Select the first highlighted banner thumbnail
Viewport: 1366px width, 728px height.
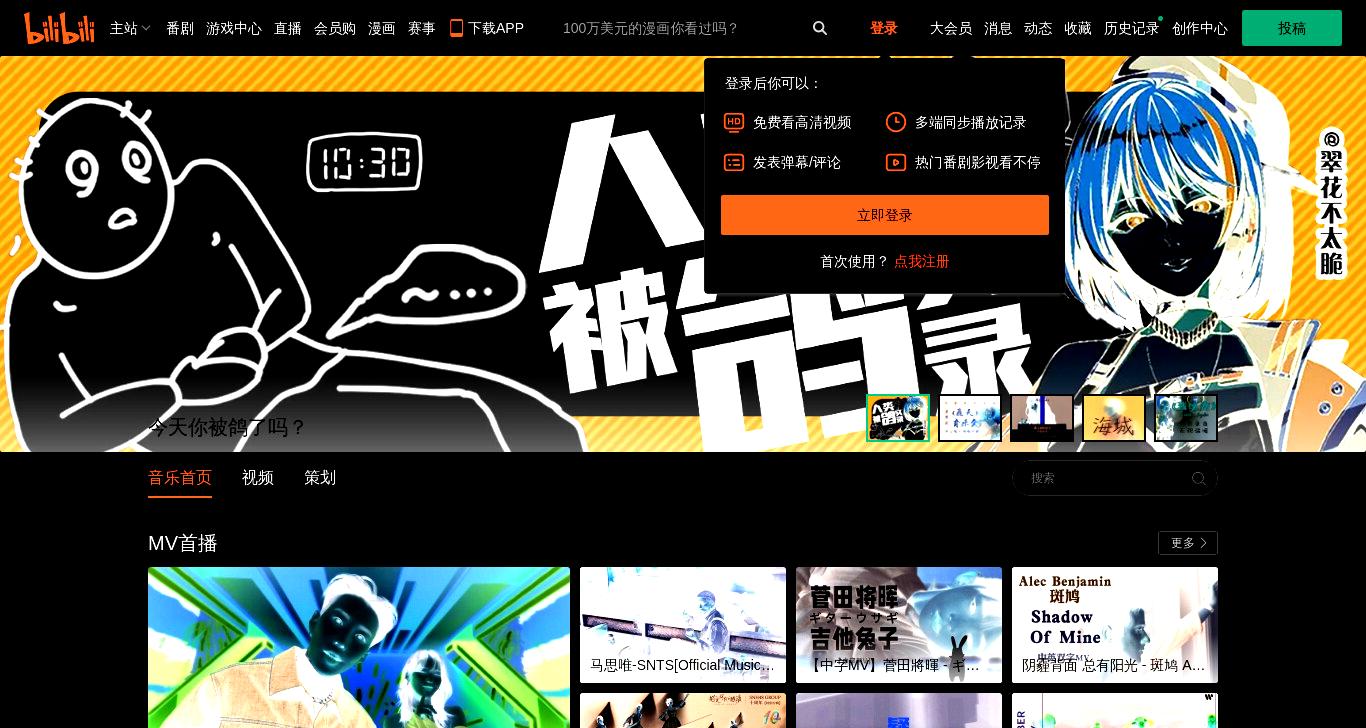pos(898,418)
